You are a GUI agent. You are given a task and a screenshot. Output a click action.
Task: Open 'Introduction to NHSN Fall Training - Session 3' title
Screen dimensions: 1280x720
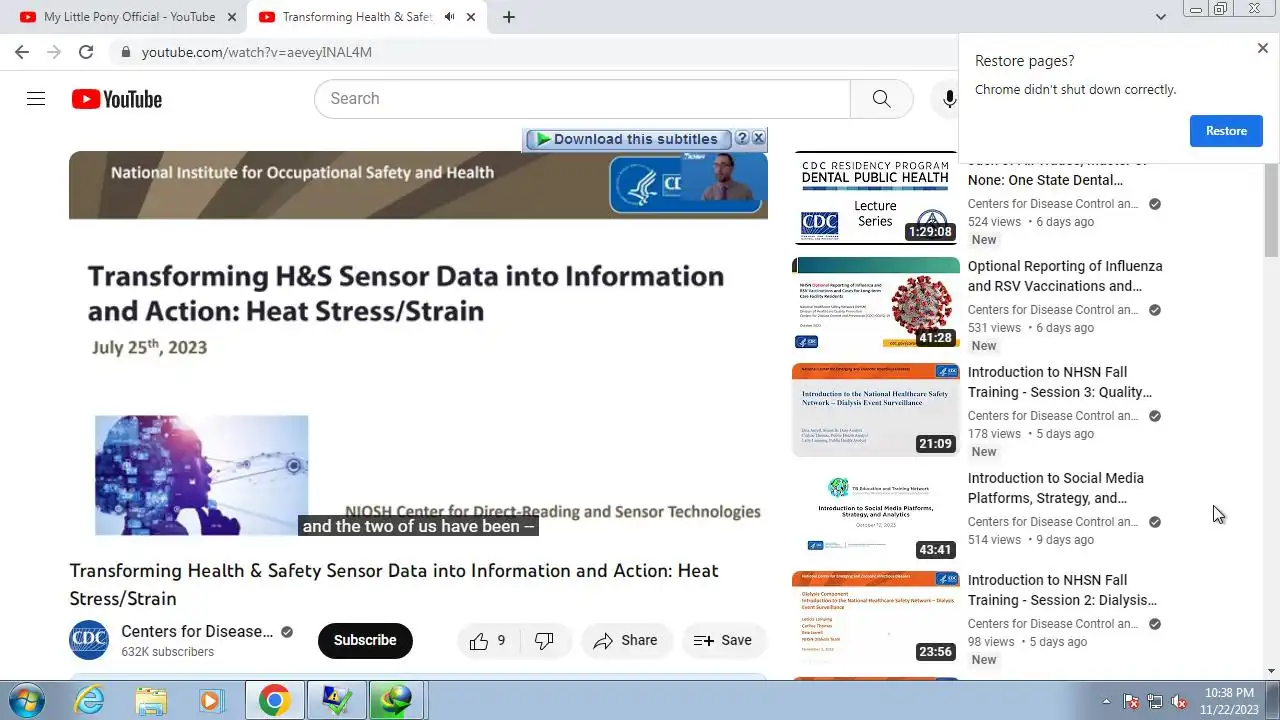[x=1060, y=382]
